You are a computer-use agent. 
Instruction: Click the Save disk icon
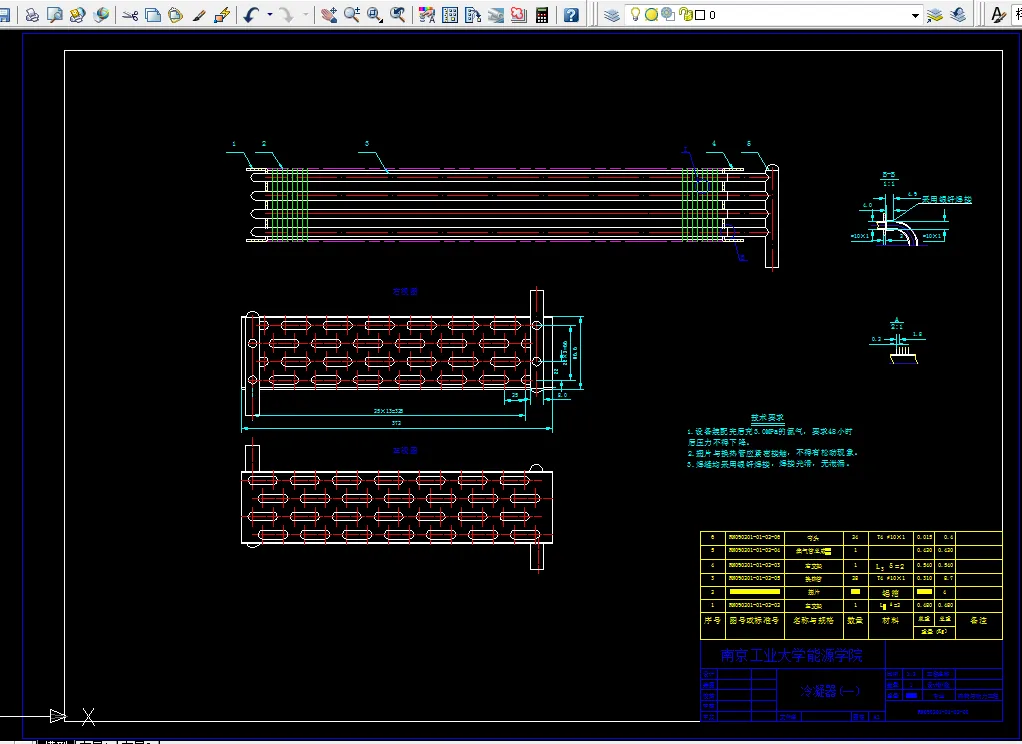(x=5, y=14)
